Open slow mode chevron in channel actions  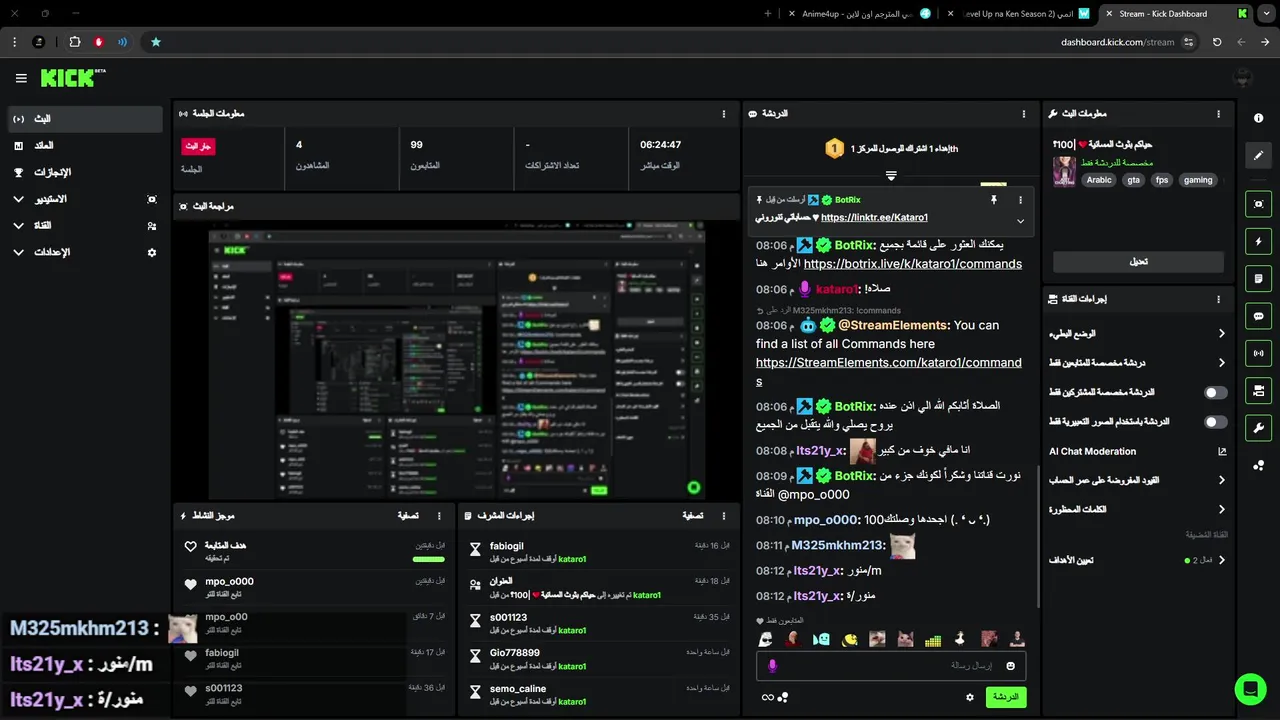1221,333
